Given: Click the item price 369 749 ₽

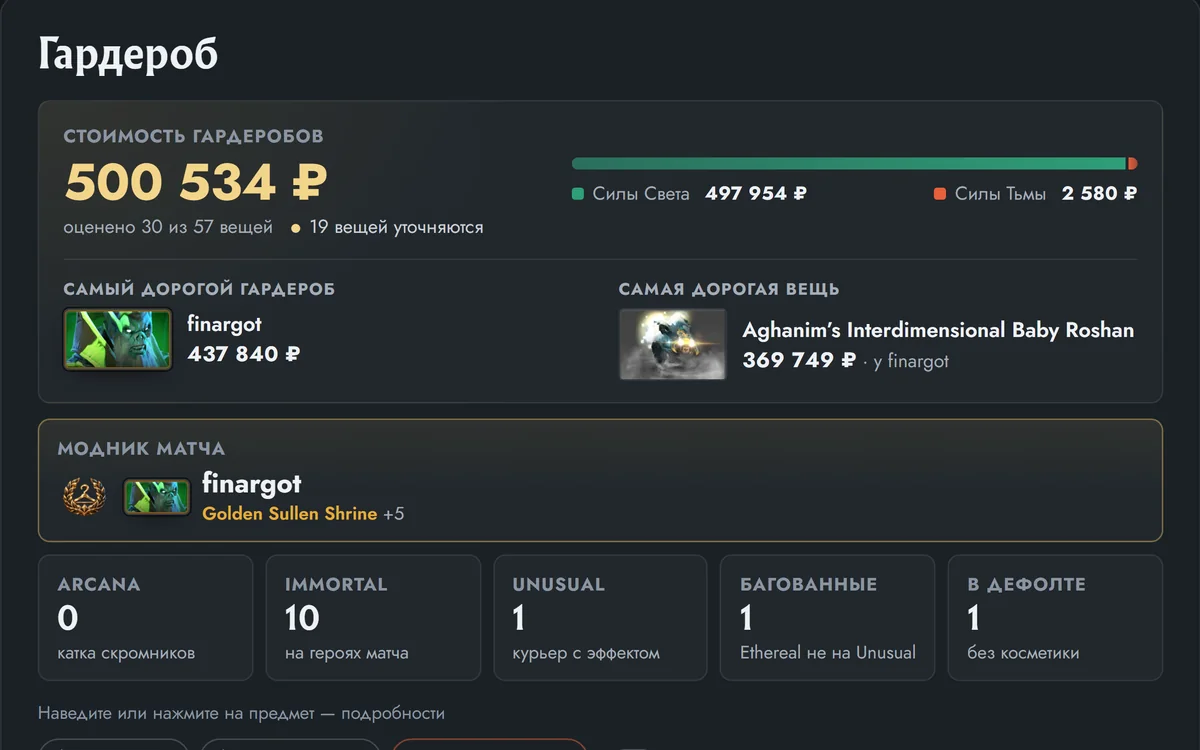Looking at the screenshot, I should click(799, 361).
